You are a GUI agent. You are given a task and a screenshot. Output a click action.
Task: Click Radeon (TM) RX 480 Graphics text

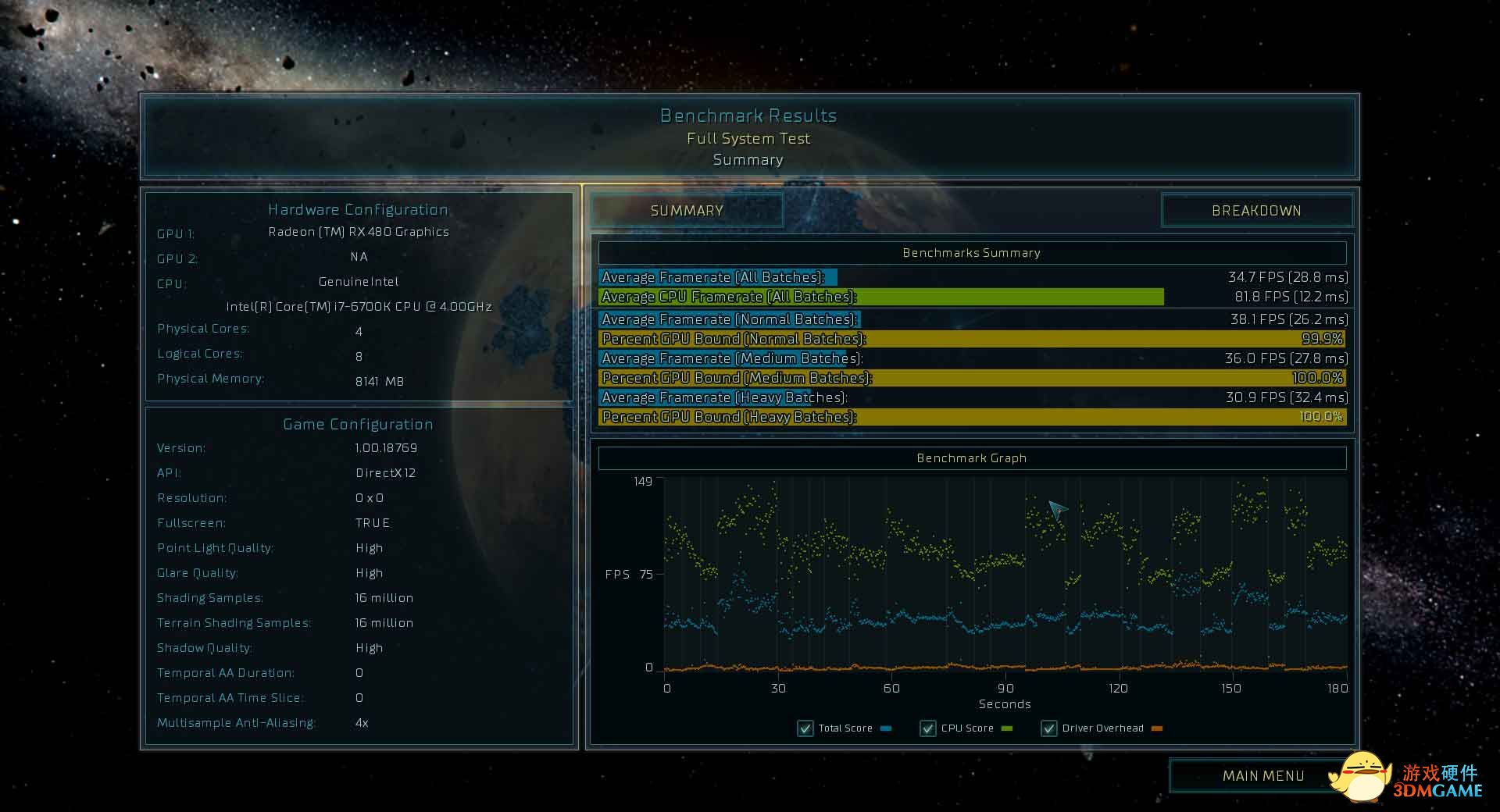(x=359, y=232)
